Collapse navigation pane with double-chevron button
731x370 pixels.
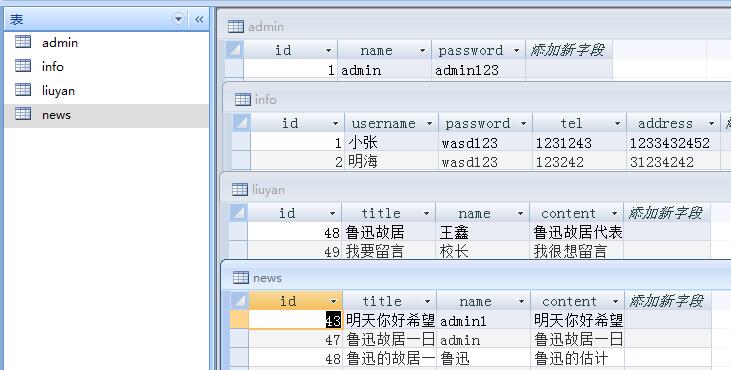coord(199,19)
